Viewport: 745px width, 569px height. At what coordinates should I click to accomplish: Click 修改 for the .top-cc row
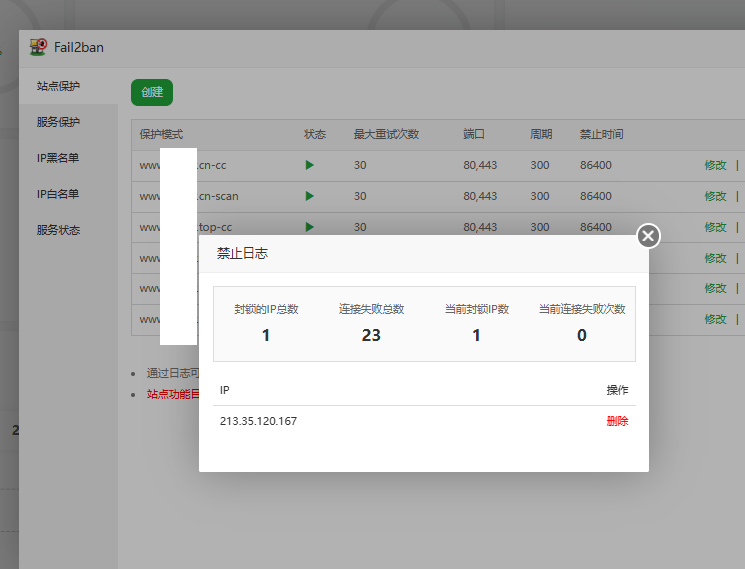[x=716, y=227]
